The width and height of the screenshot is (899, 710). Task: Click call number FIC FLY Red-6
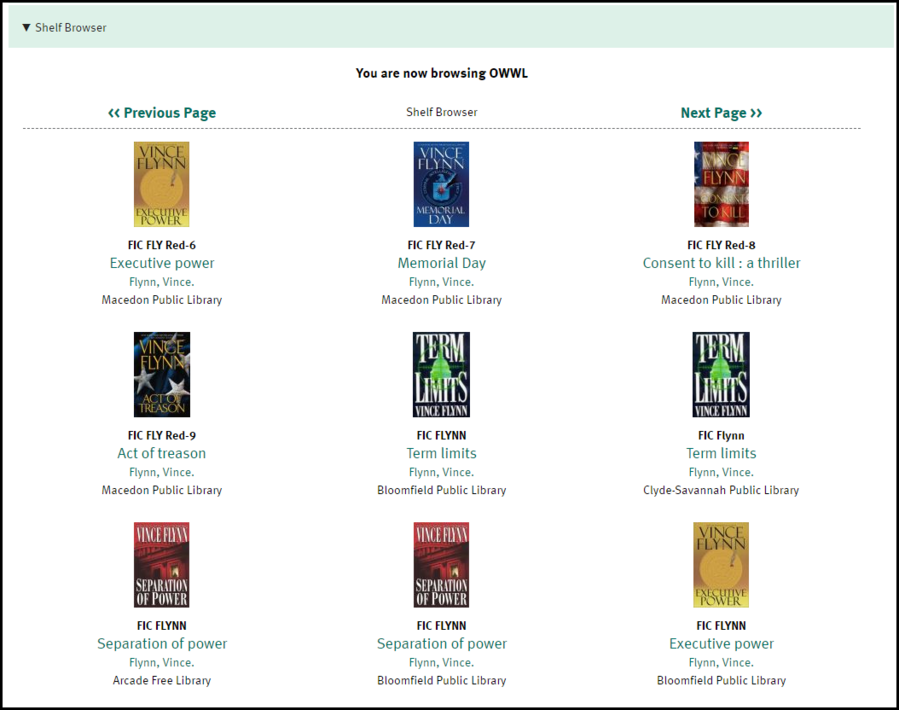[162, 245]
